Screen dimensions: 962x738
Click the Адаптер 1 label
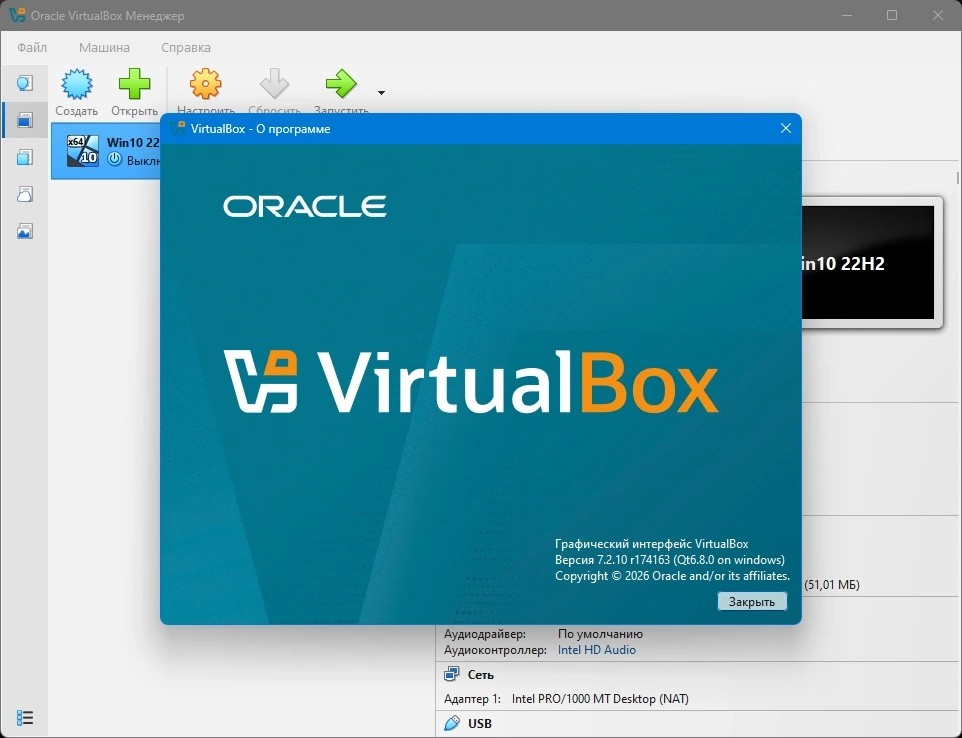click(x=472, y=699)
